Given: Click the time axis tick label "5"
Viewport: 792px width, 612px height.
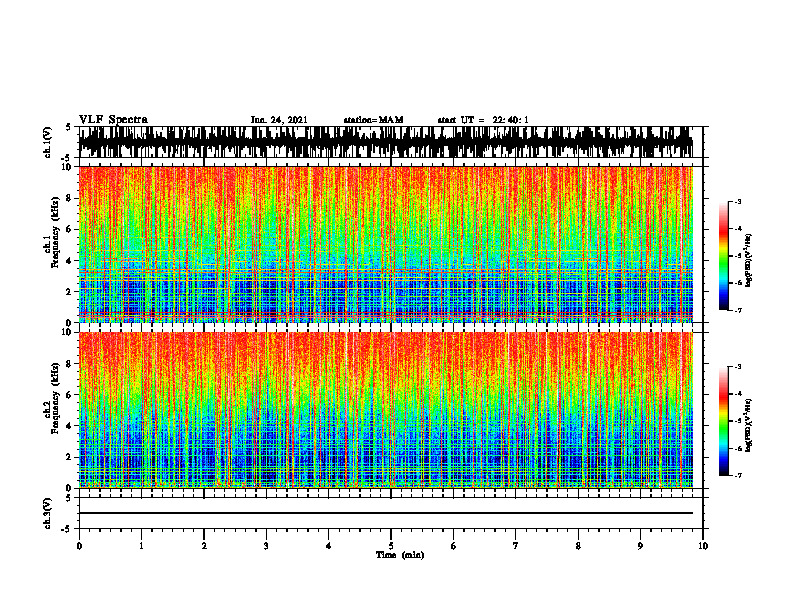Looking at the screenshot, I should click(391, 546).
